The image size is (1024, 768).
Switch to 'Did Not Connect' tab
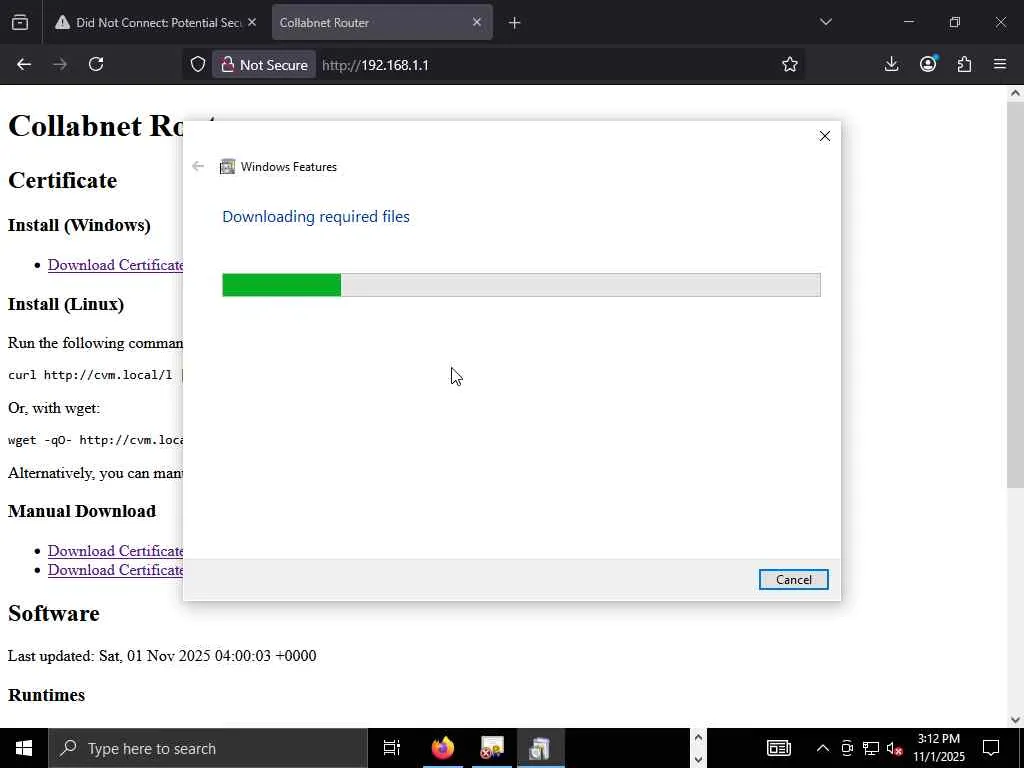(156, 22)
